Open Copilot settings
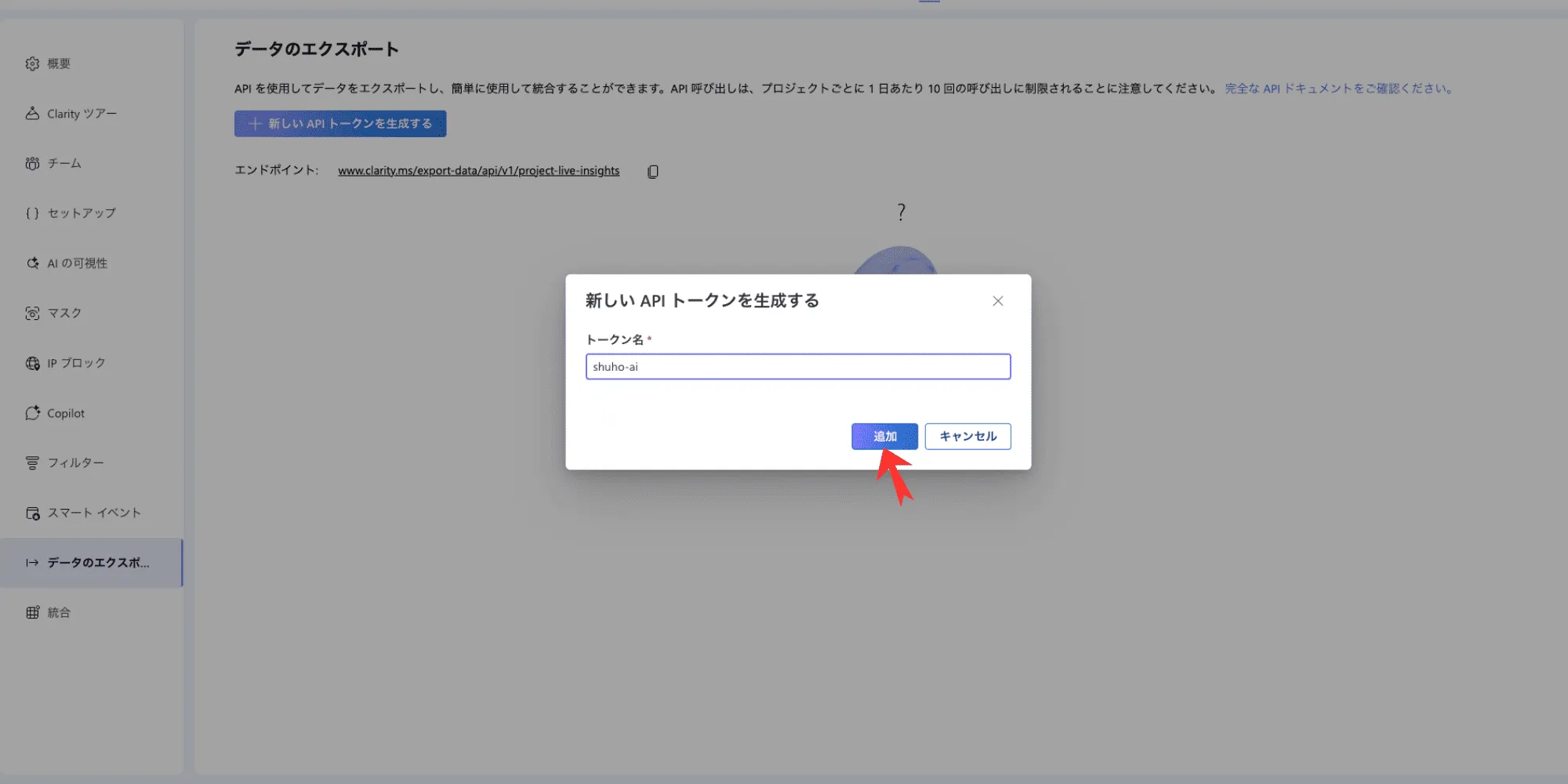 (x=66, y=413)
